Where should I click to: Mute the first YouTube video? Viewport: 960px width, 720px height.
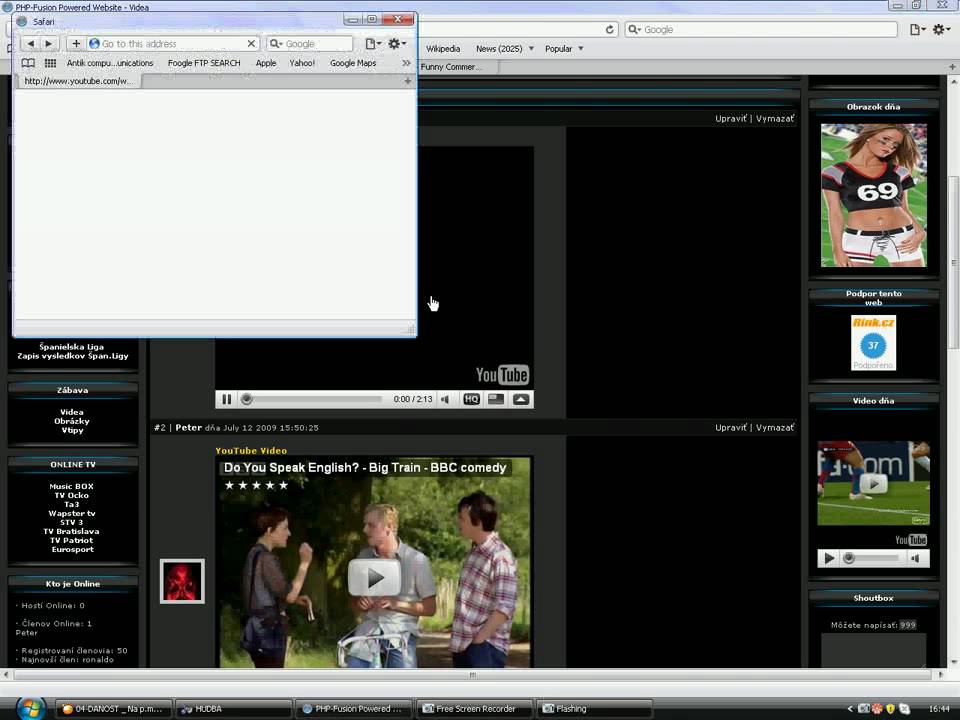tap(445, 399)
